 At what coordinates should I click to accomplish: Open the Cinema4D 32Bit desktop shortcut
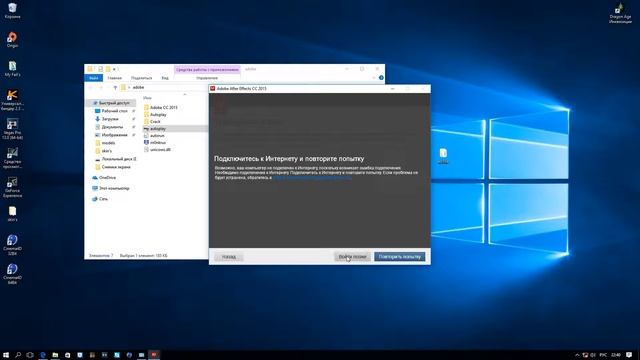[12, 245]
